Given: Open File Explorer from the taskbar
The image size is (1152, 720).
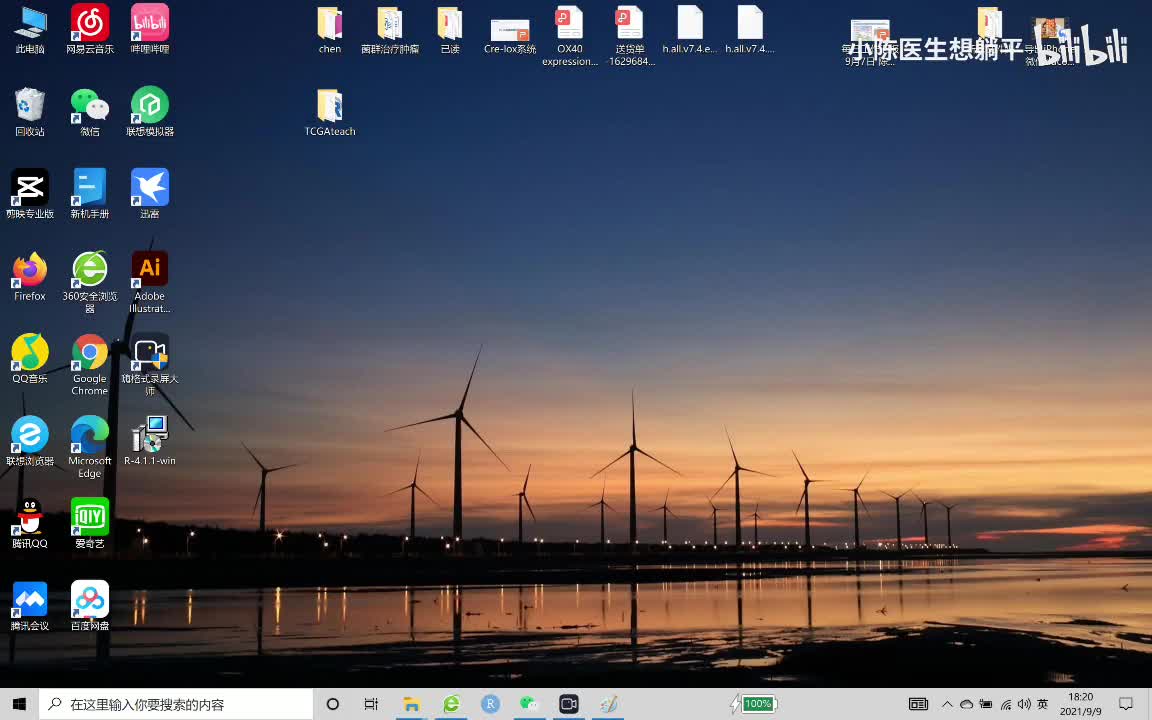Looking at the screenshot, I should coord(411,704).
